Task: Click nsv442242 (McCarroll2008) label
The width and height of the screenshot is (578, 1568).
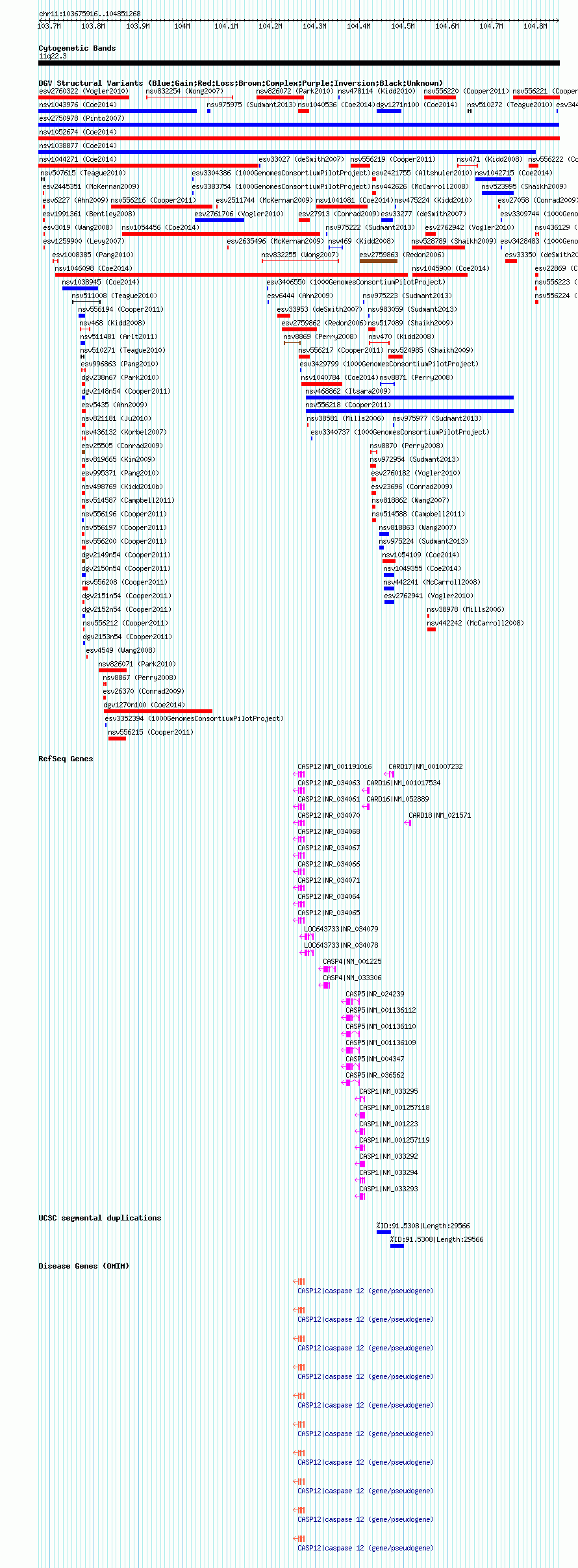Action: [475, 623]
